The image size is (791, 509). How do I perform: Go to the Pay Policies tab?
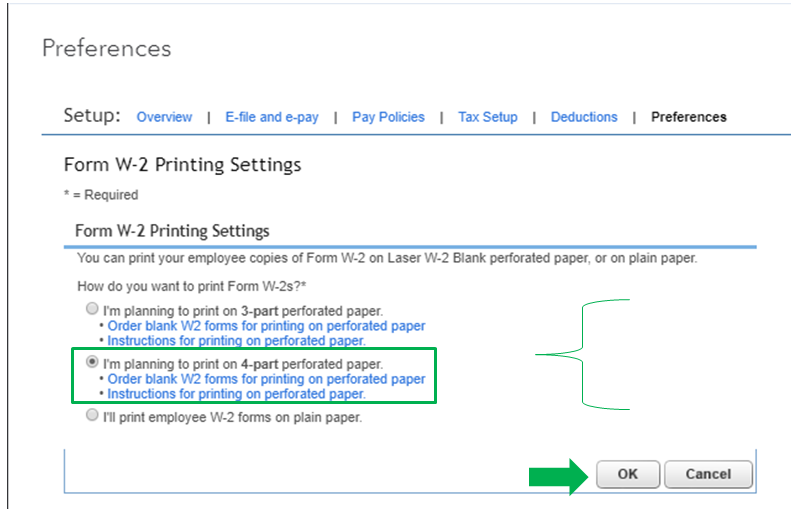coord(388,117)
